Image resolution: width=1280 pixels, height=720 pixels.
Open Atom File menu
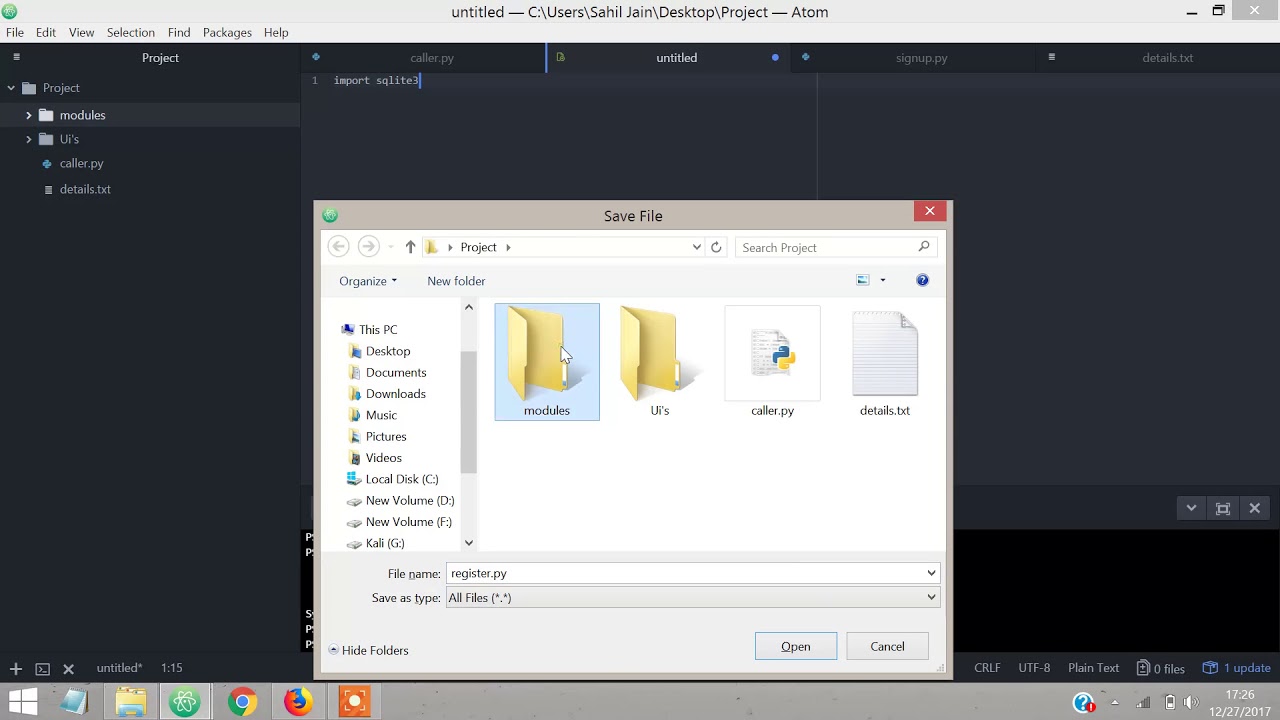(15, 32)
